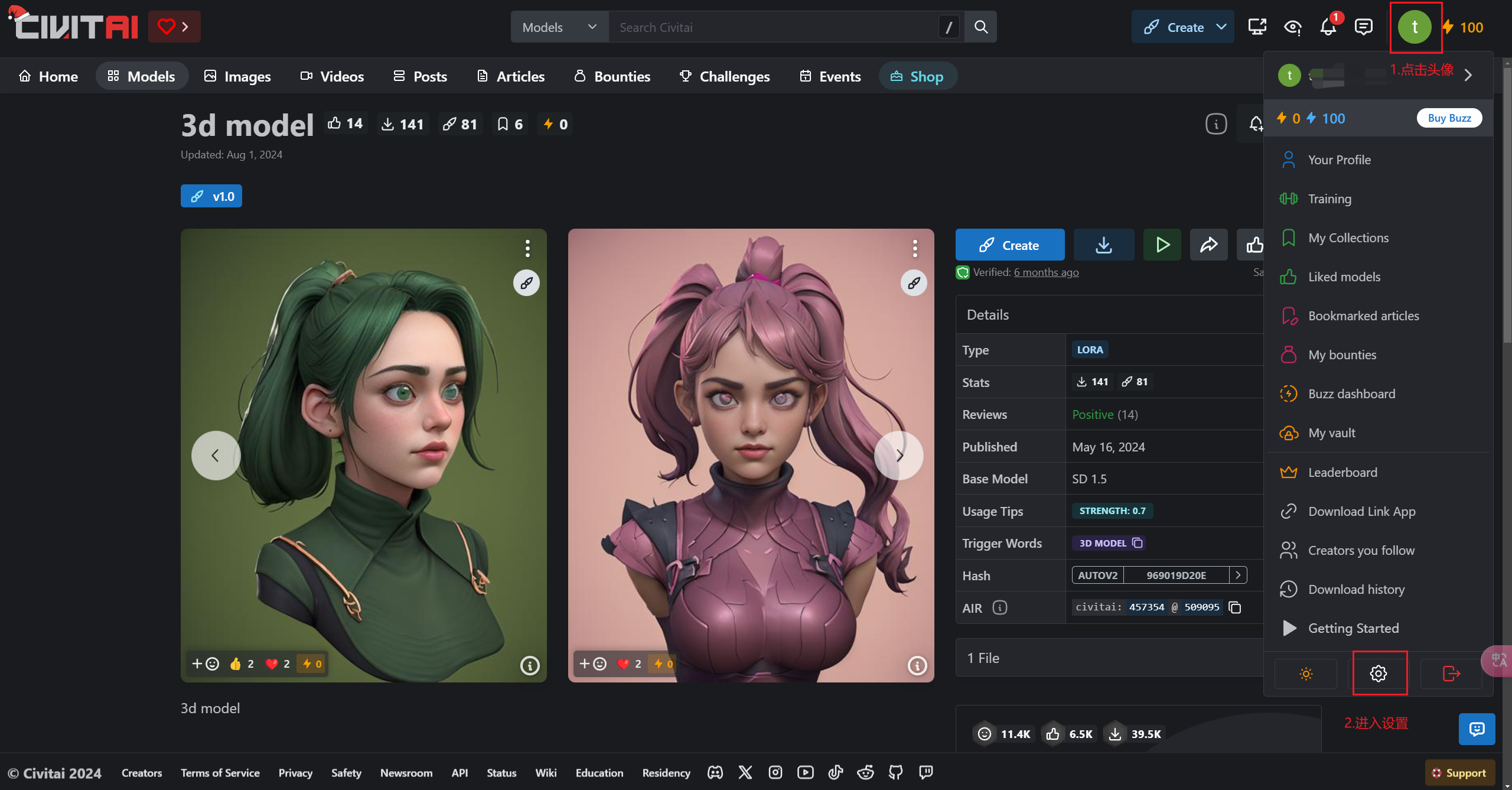Open the GitHub icon in footer
1512x790 pixels.
(x=895, y=772)
